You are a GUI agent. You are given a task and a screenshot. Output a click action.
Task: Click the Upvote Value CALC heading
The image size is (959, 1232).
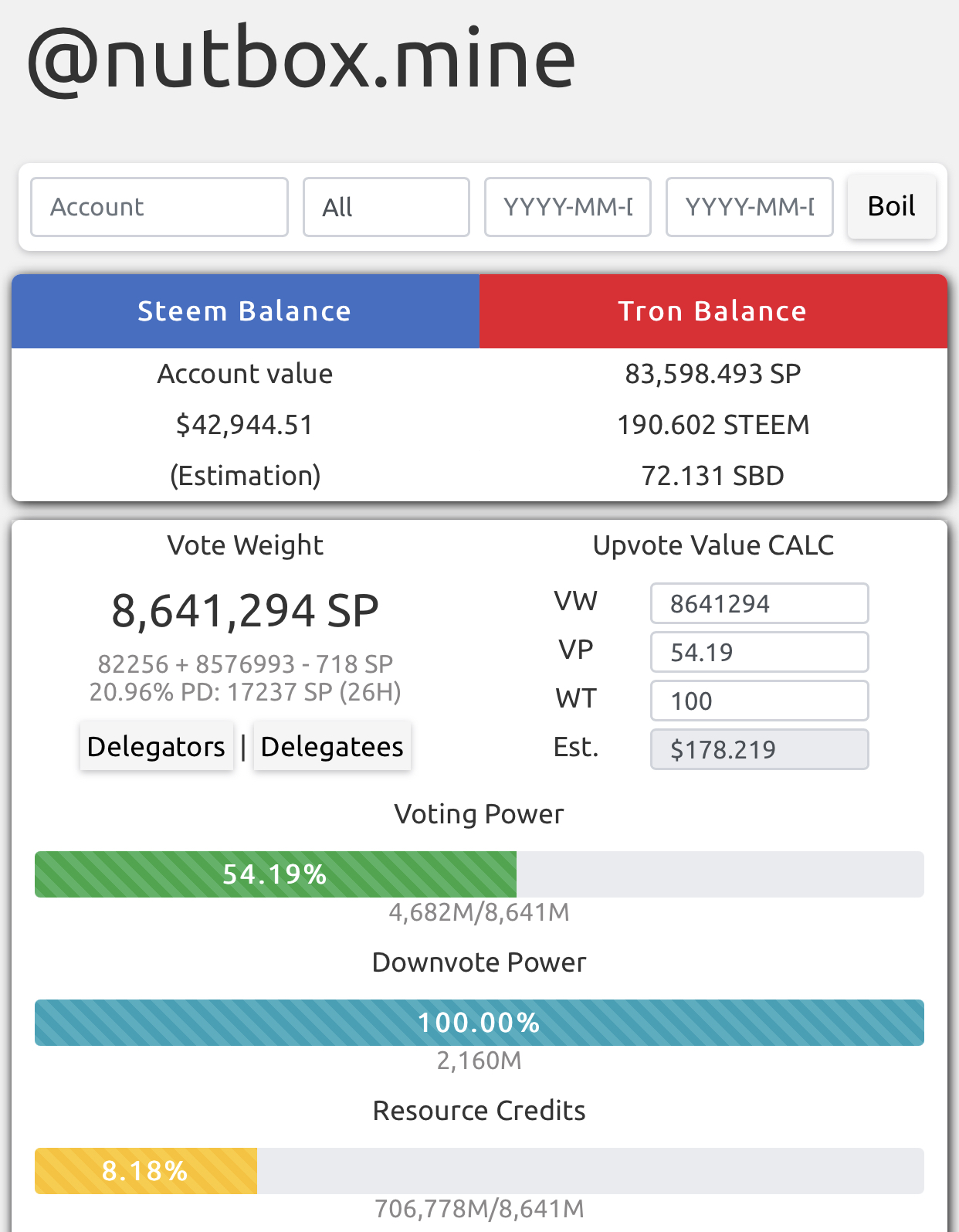click(x=713, y=545)
